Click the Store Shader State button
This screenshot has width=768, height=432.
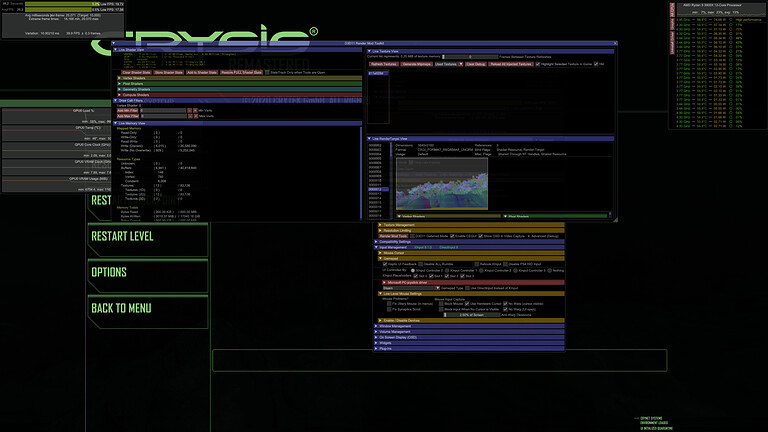coord(168,72)
